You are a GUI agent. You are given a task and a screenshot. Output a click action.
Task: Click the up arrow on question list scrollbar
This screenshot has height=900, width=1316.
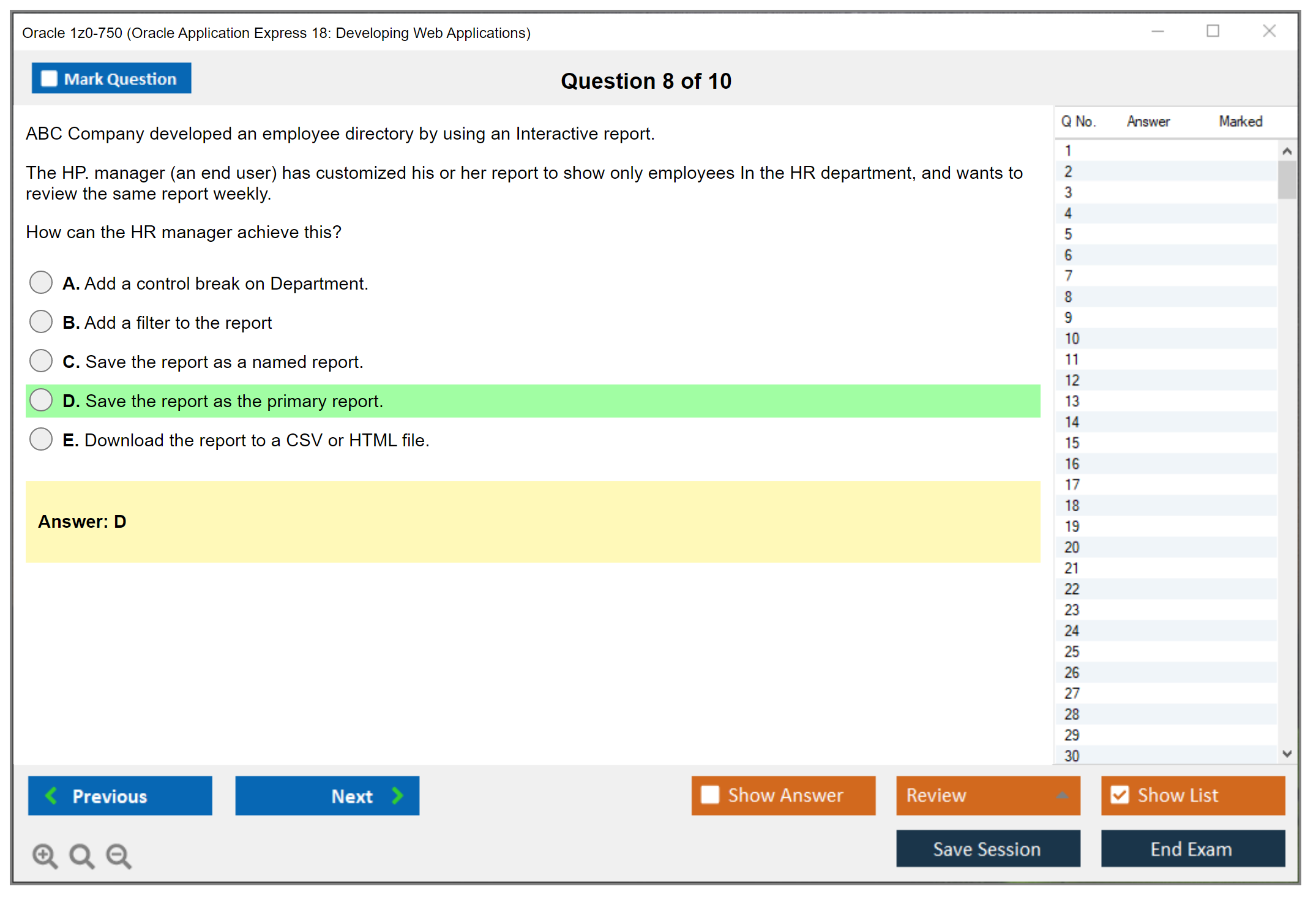point(1287,150)
